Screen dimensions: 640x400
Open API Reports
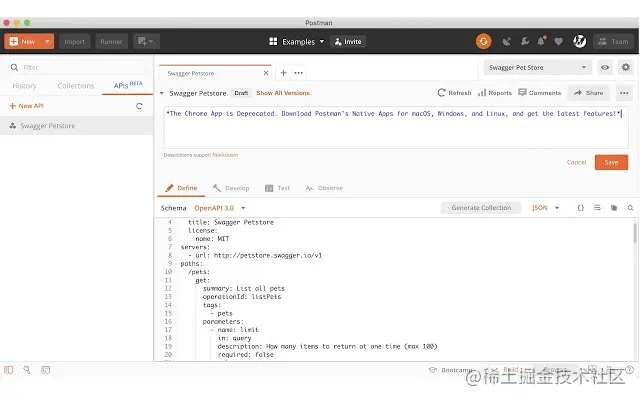click(495, 93)
